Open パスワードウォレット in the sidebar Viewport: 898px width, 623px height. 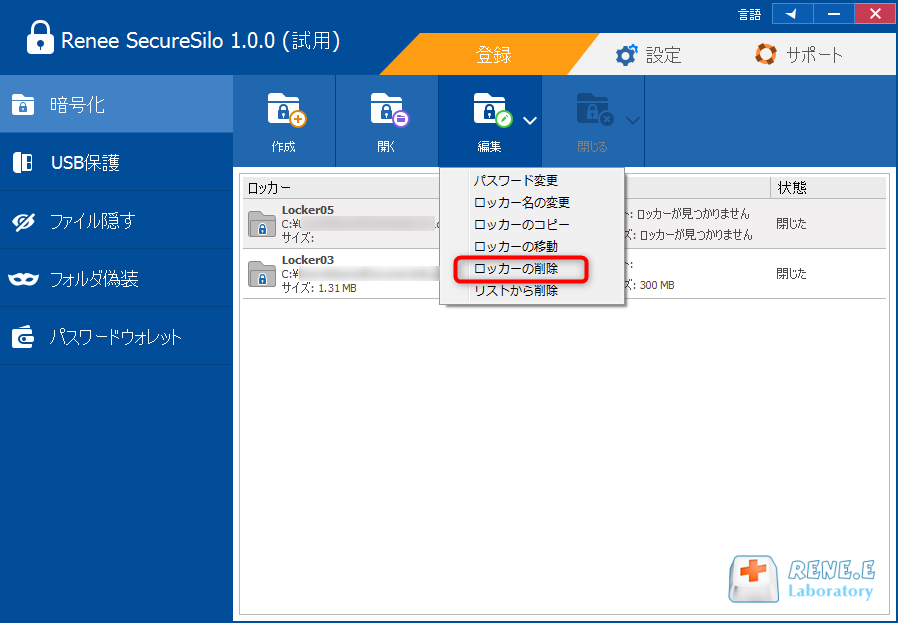(x=116, y=337)
